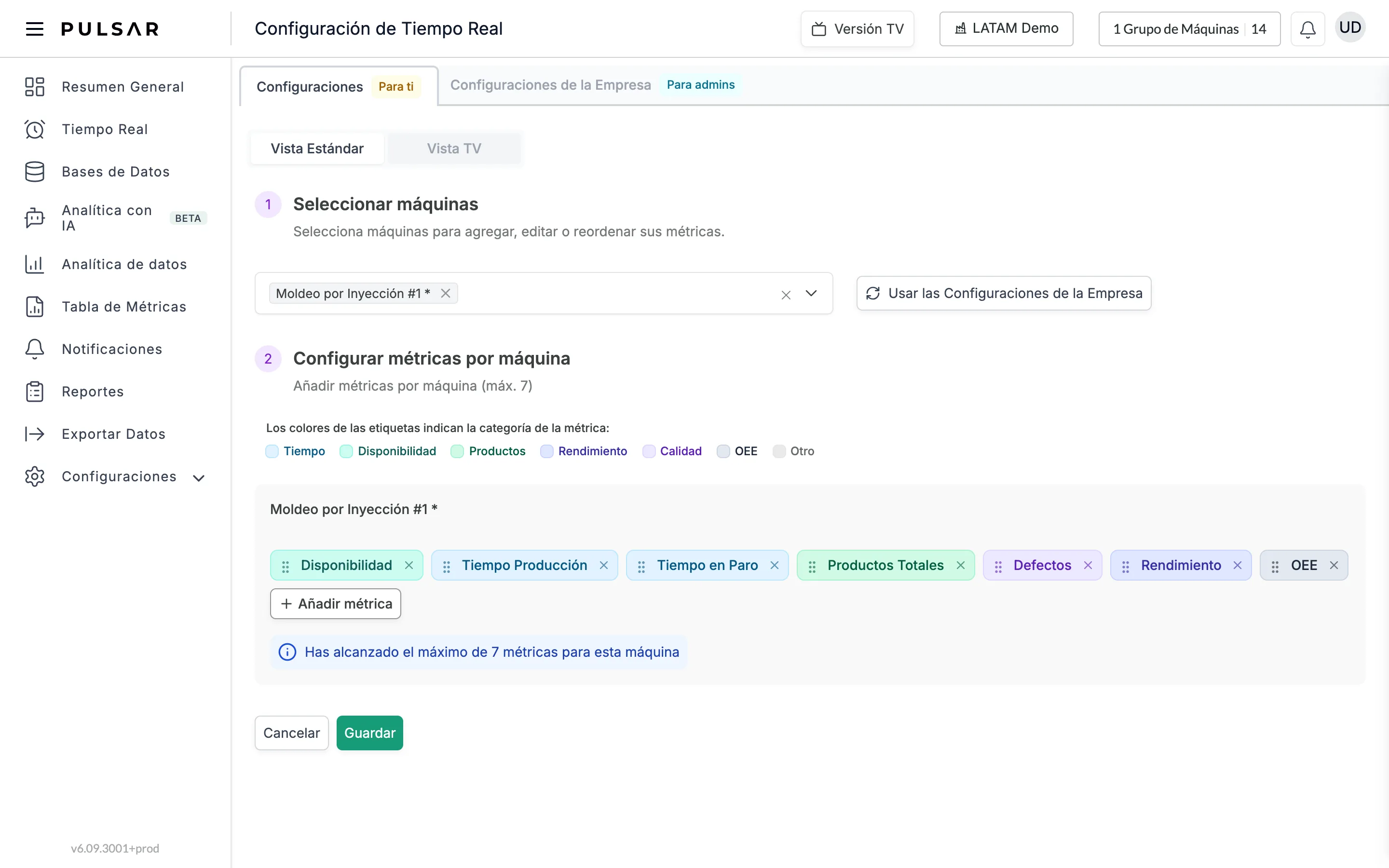Open Notificaciones in the sidebar

[115, 349]
